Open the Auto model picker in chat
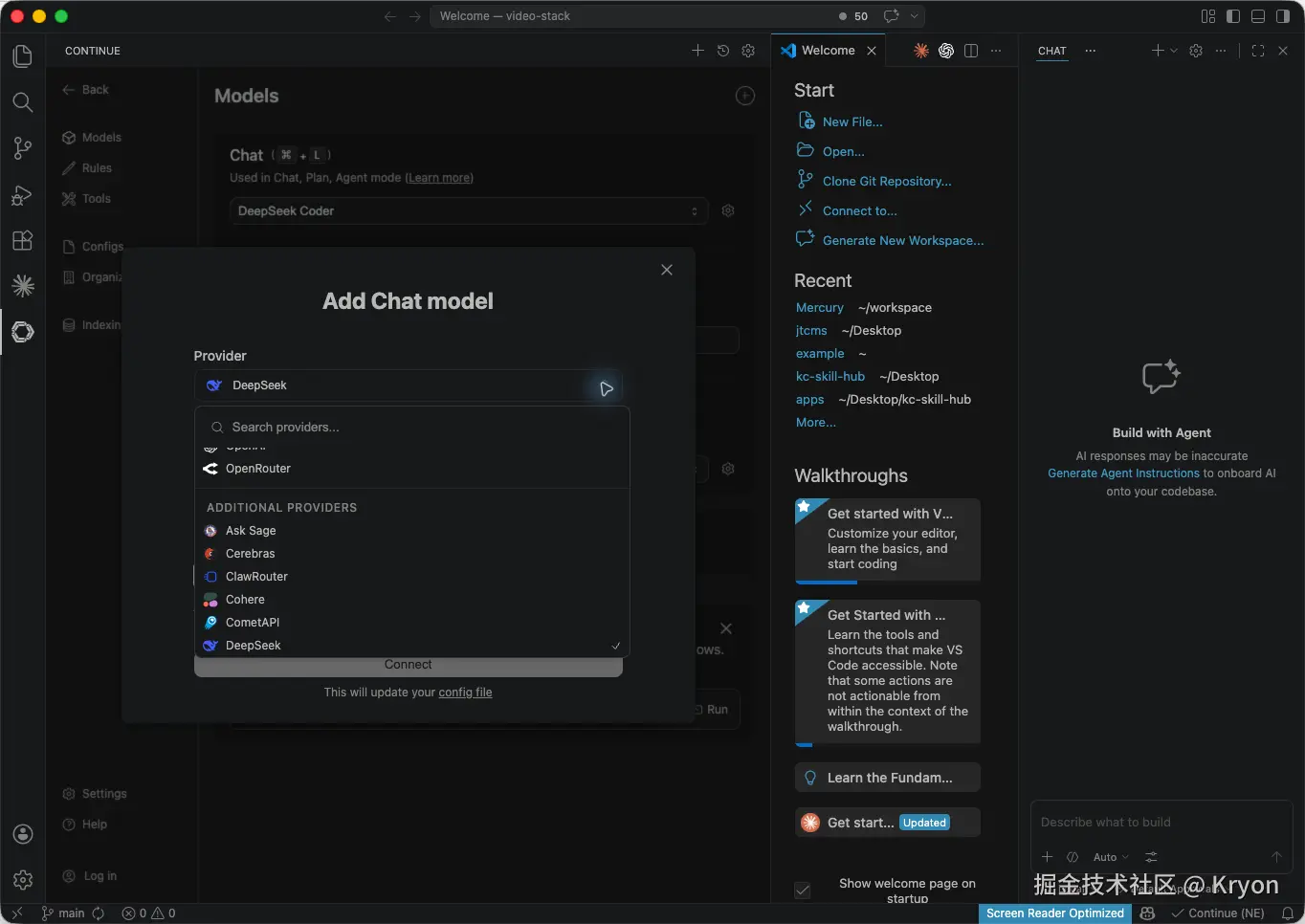This screenshot has width=1305, height=924. 1111,857
